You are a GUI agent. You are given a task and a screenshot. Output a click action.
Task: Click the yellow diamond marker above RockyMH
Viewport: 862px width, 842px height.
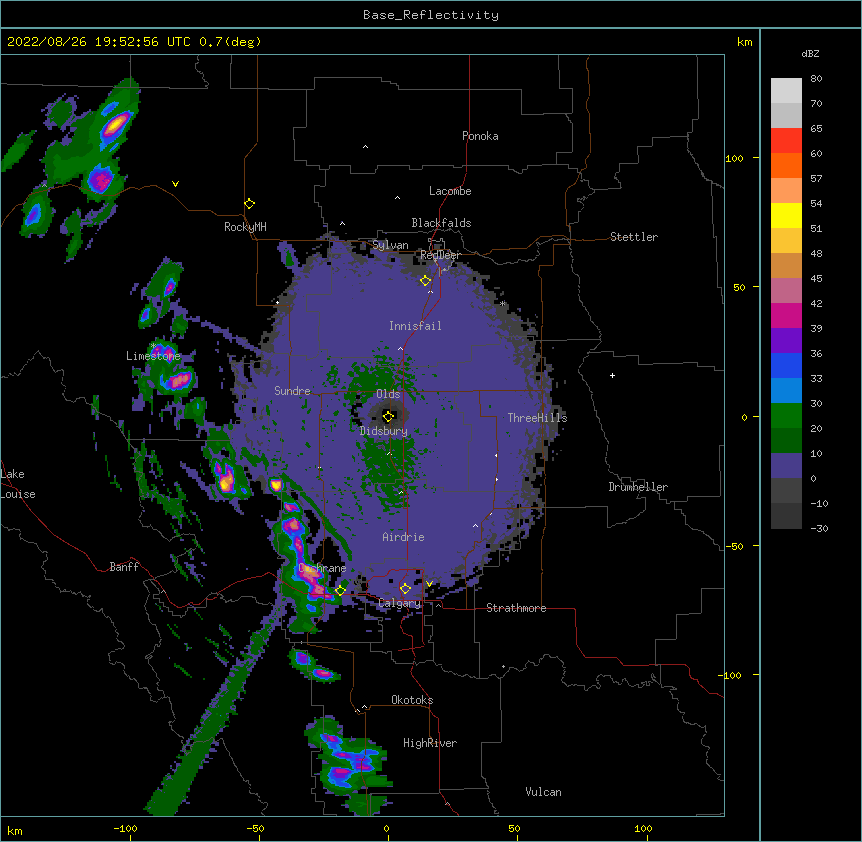pyautogui.click(x=249, y=204)
